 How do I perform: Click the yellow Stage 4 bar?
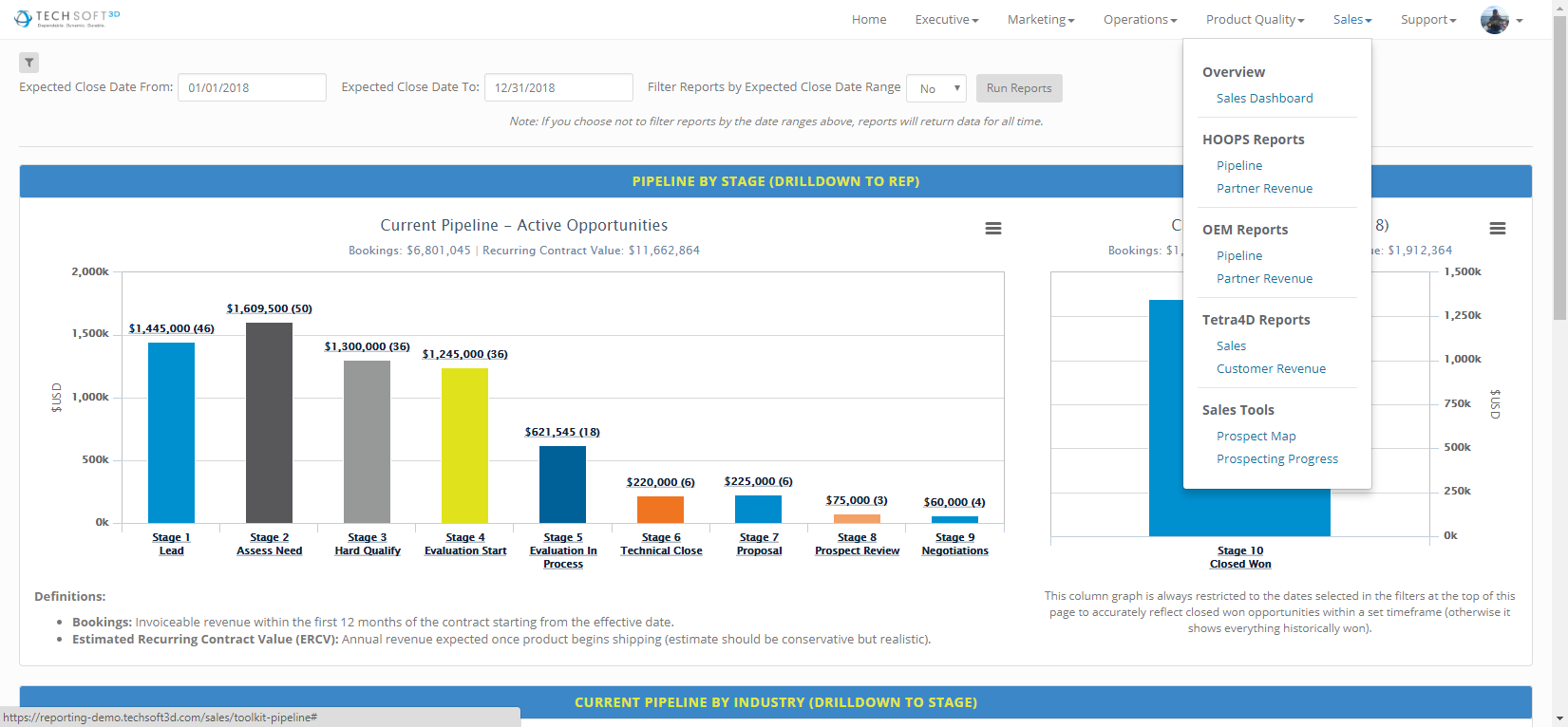coord(465,445)
